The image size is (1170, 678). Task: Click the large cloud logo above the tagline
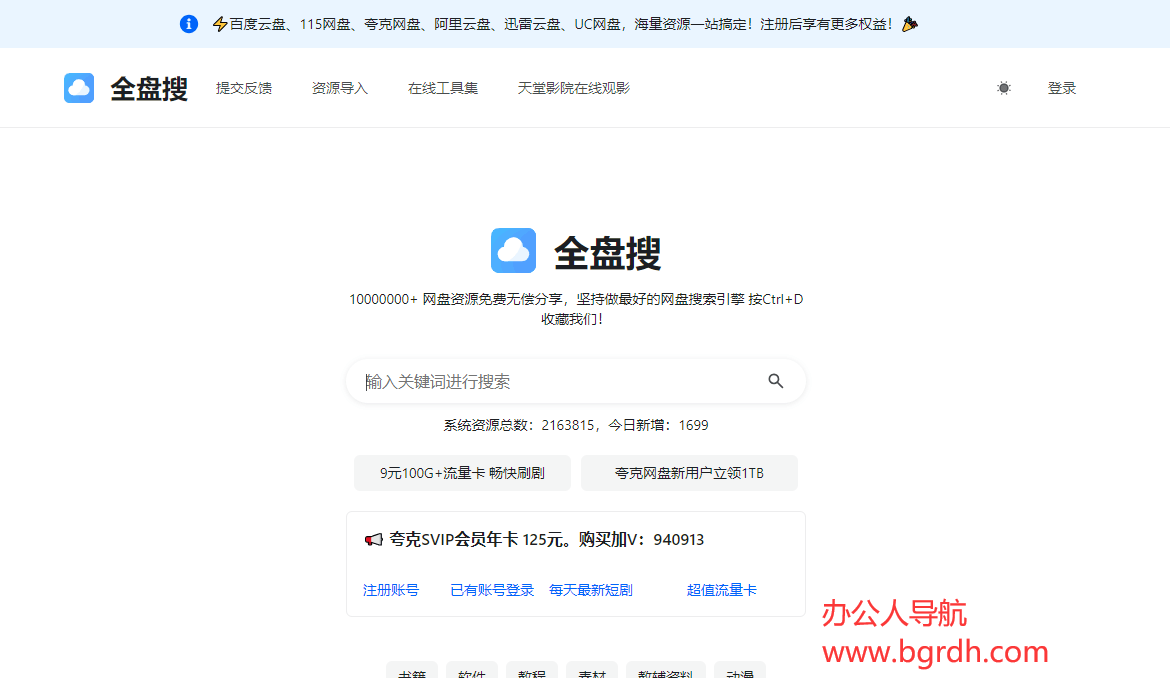coord(513,251)
